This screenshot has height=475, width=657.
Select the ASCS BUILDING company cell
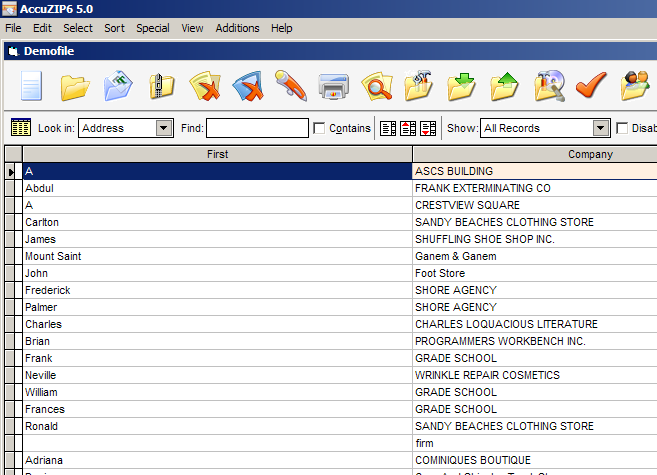535,171
